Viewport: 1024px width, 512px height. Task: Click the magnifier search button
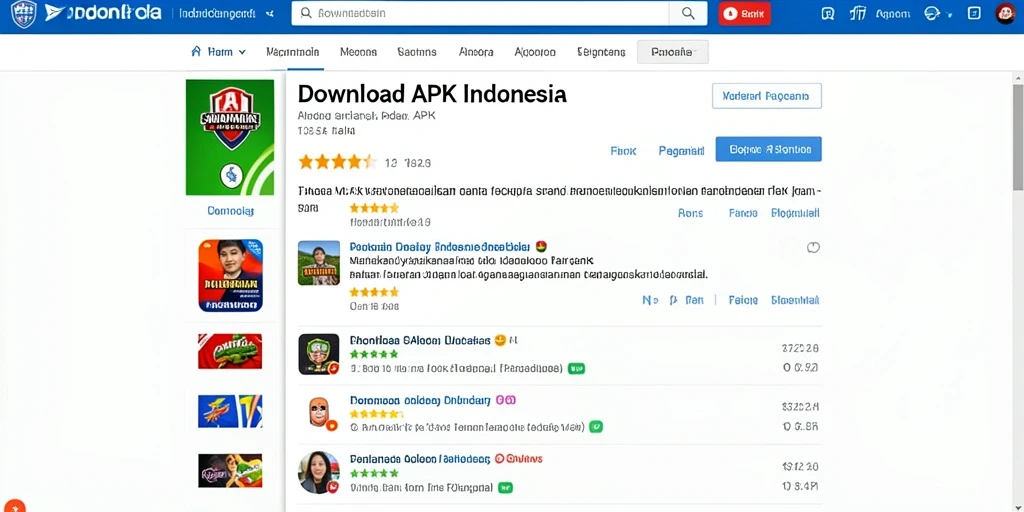688,13
